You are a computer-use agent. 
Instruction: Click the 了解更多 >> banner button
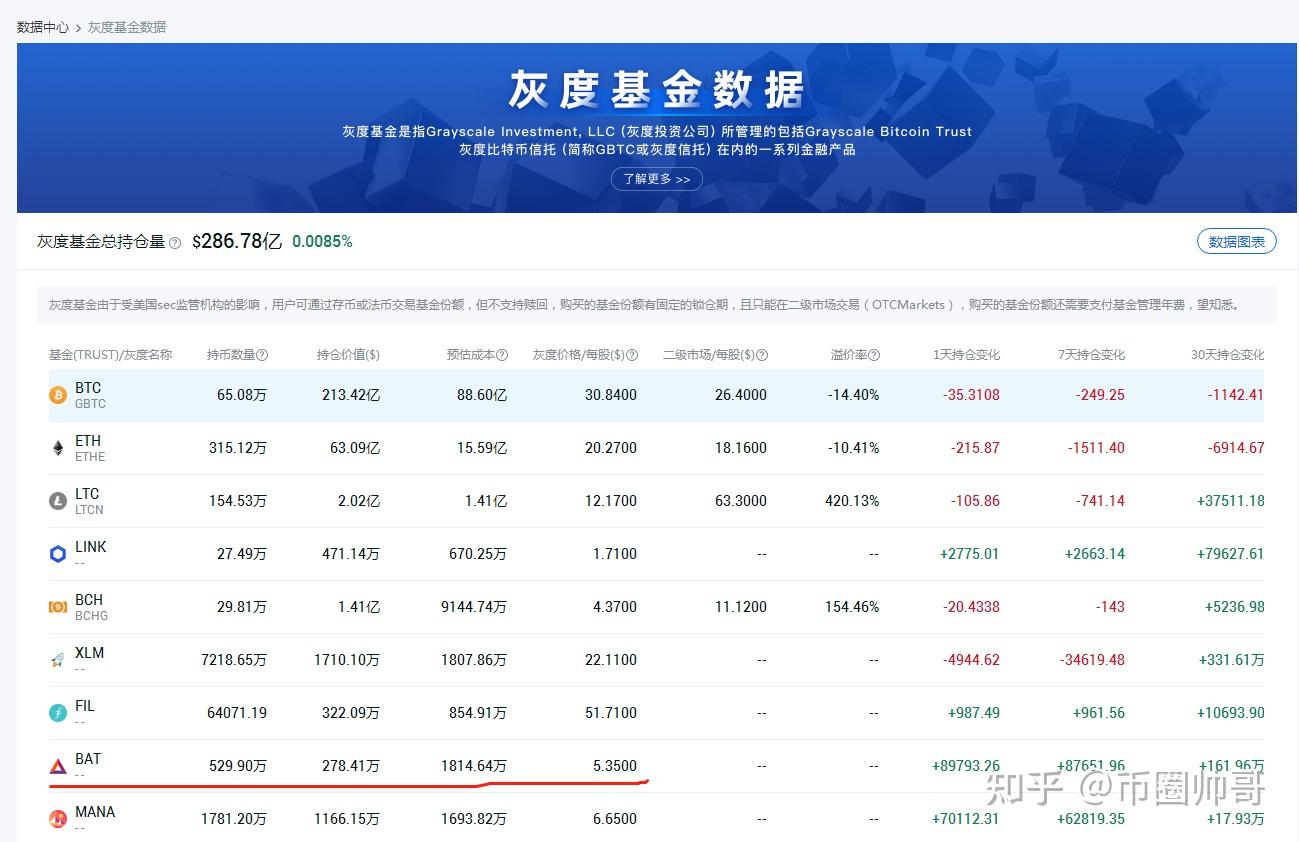click(657, 179)
